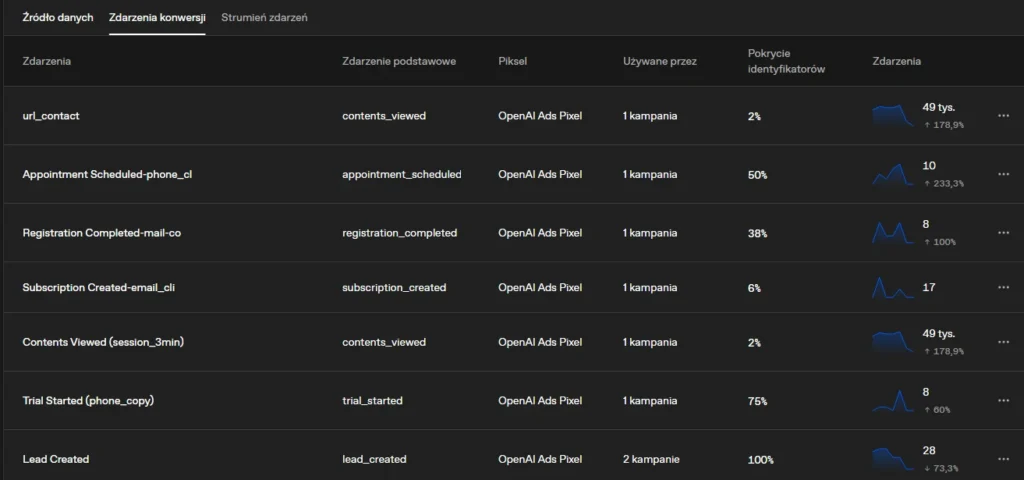
Task: Click the url_contact sparkline chart
Action: (893, 115)
